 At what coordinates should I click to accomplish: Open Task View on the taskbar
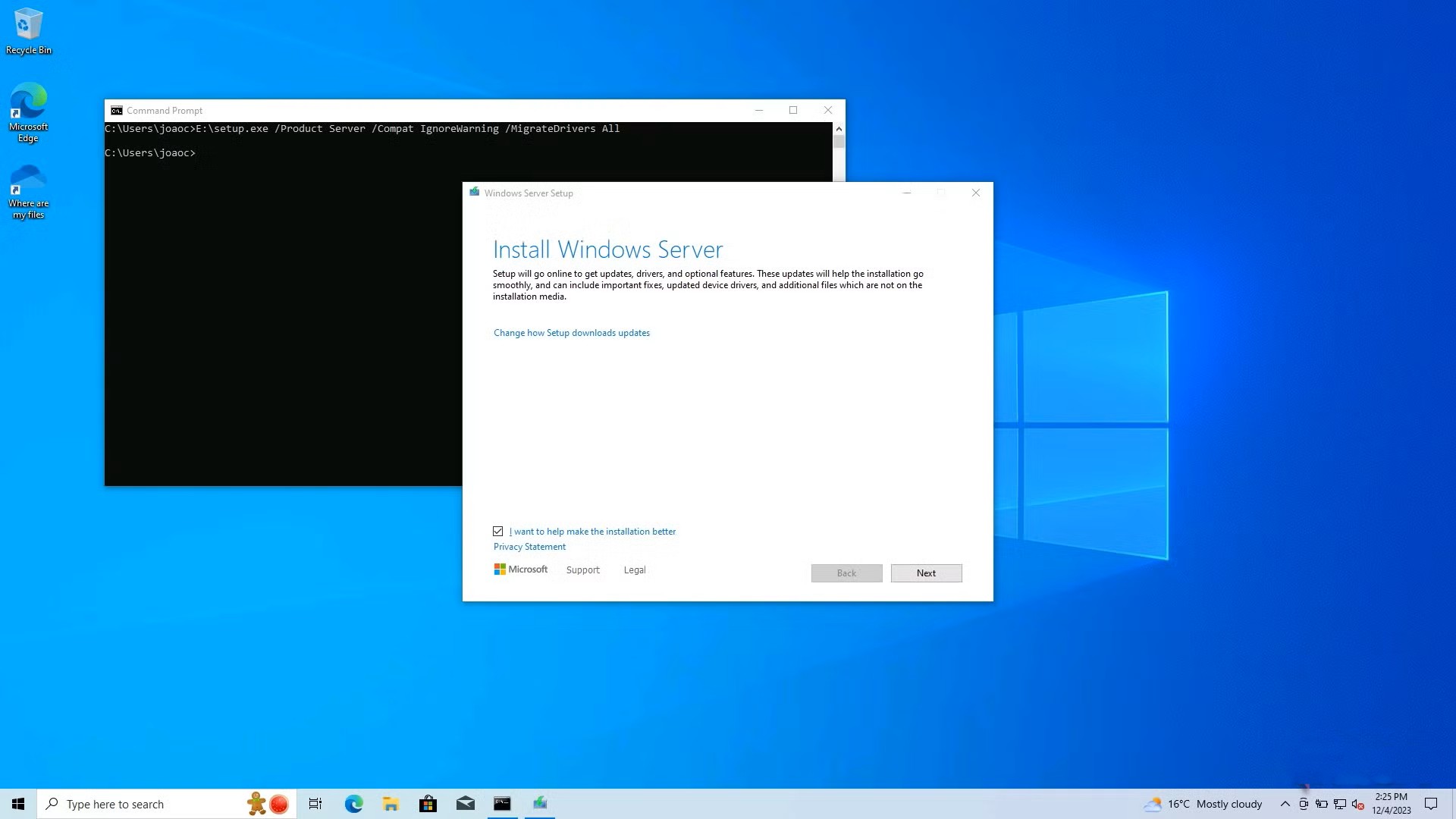click(315, 803)
